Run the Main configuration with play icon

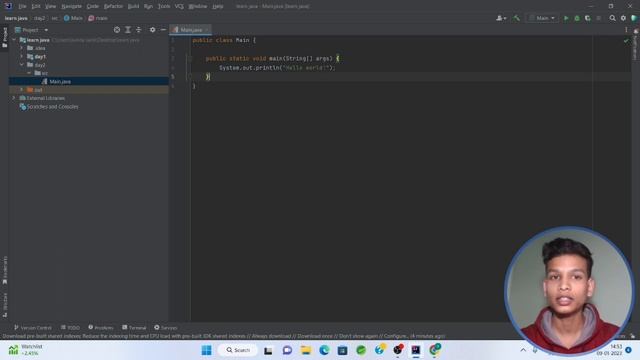point(566,18)
